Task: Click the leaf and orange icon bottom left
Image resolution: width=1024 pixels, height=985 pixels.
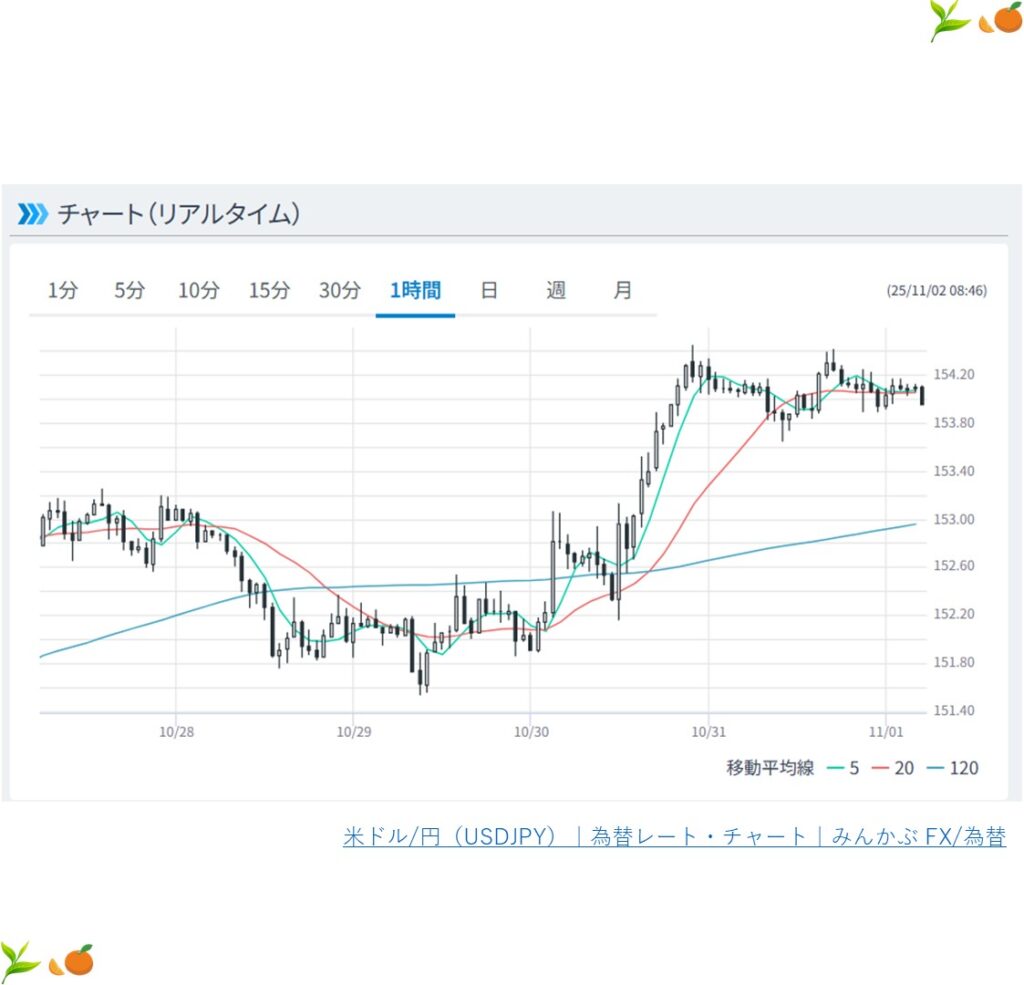Action: coord(47,960)
